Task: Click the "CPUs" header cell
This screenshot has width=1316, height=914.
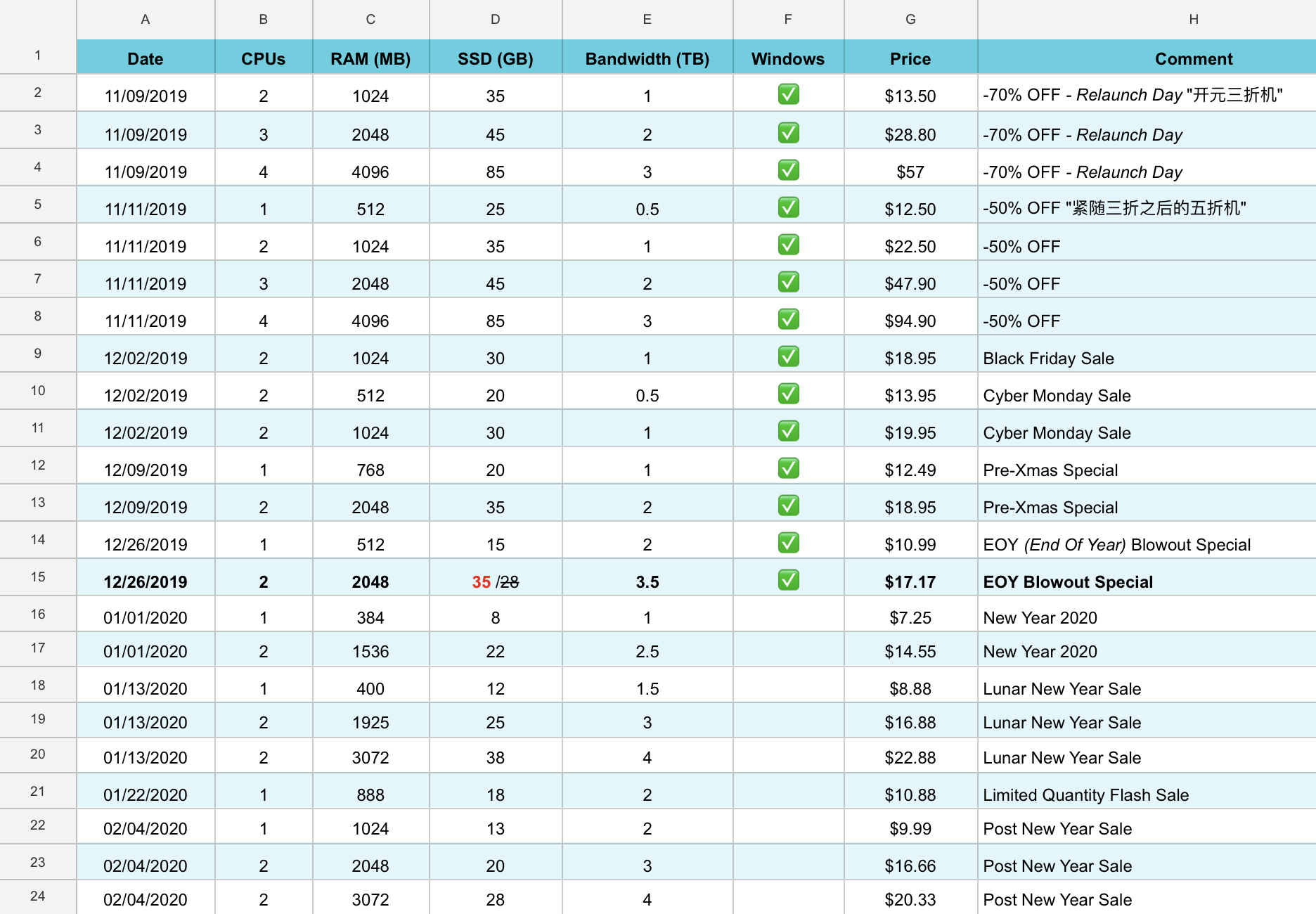Action: coord(264,57)
